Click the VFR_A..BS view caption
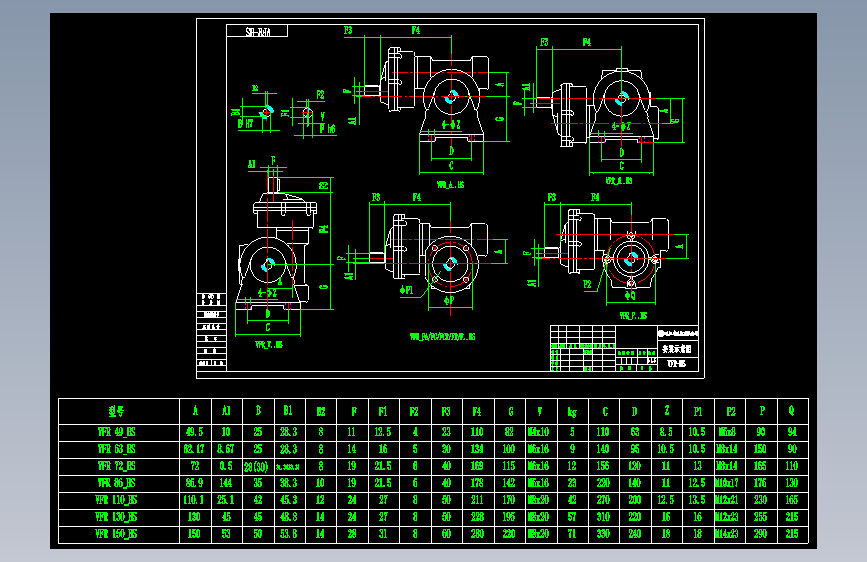The image size is (867, 562). [451, 185]
